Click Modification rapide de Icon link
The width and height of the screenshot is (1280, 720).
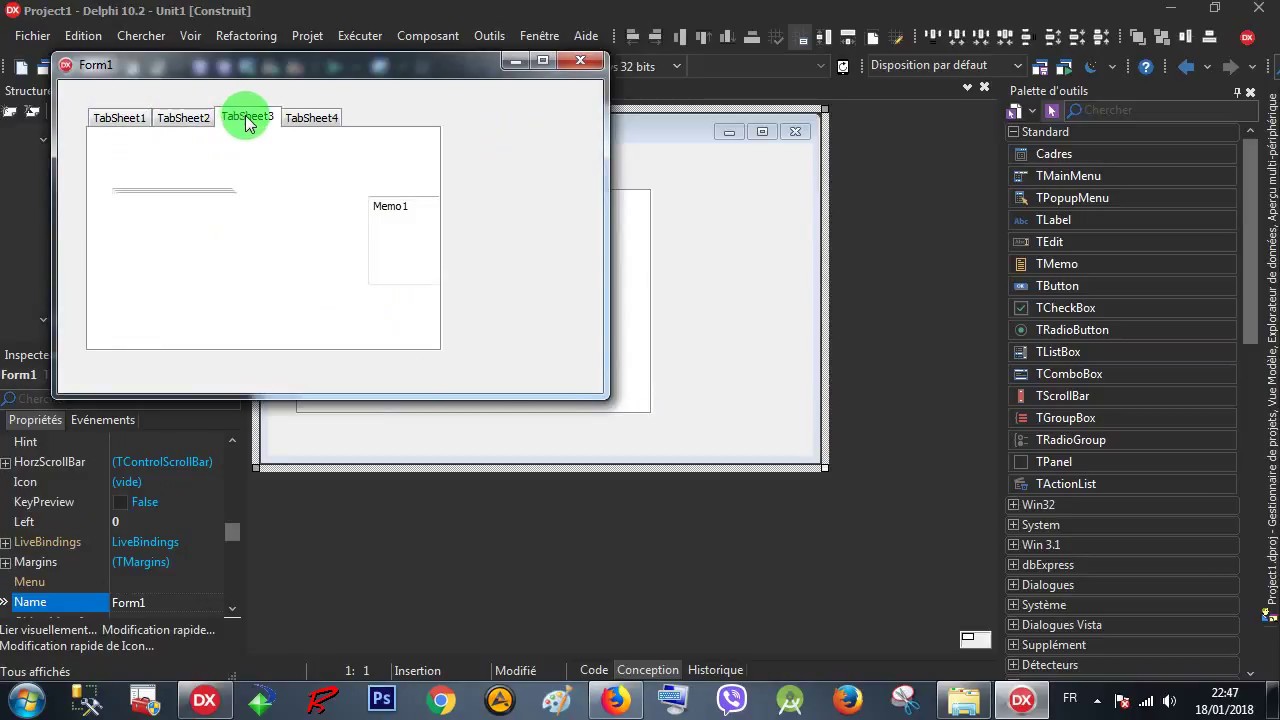[x=77, y=646]
